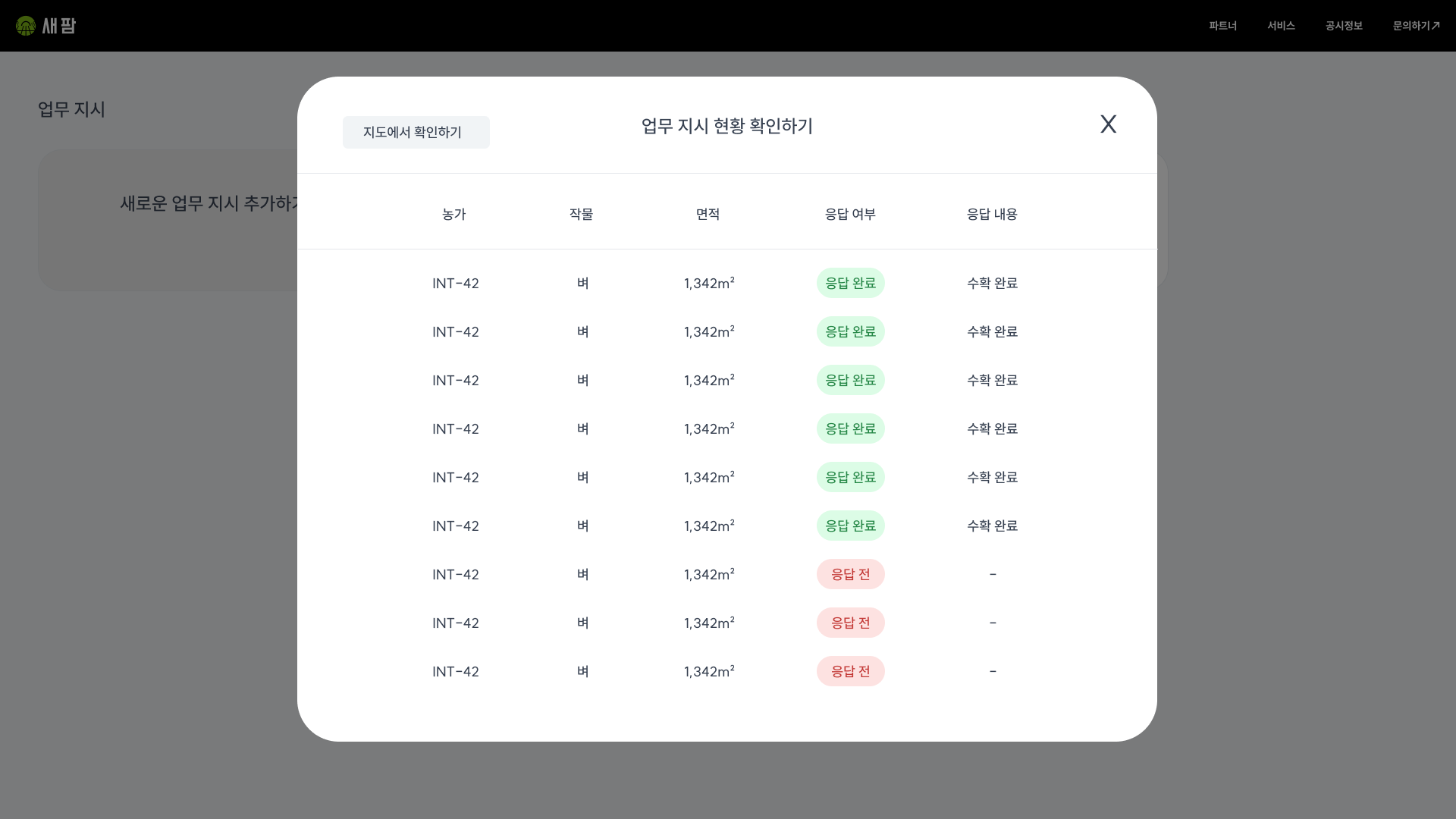
Task: Select the first INT-42 farm row
Action: [x=456, y=283]
